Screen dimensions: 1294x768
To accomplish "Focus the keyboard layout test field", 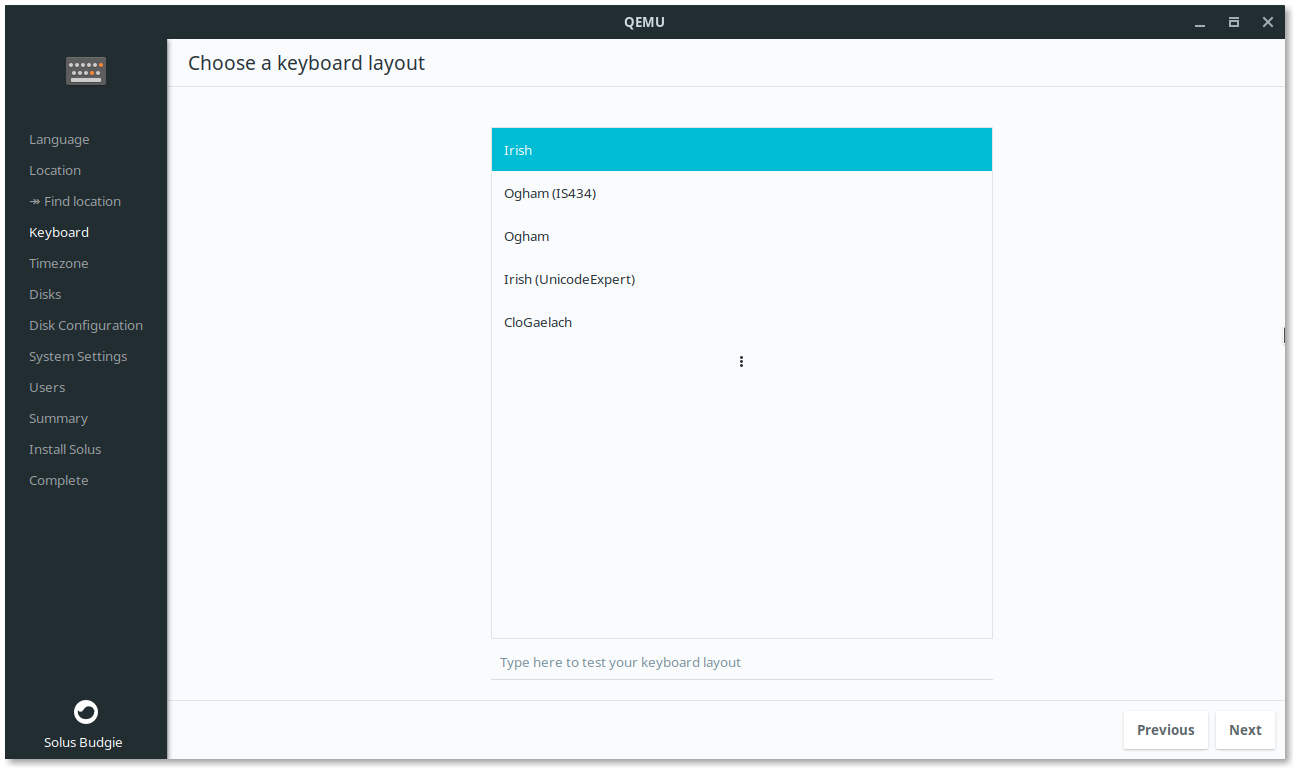I will pyautogui.click(x=742, y=662).
